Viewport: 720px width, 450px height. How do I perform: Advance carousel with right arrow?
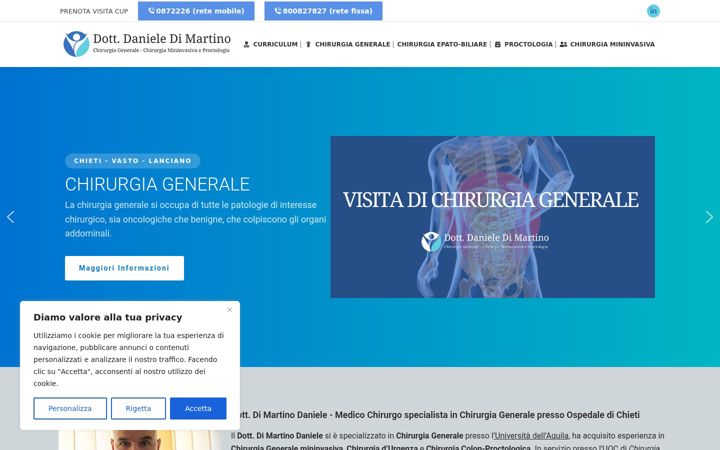709,217
